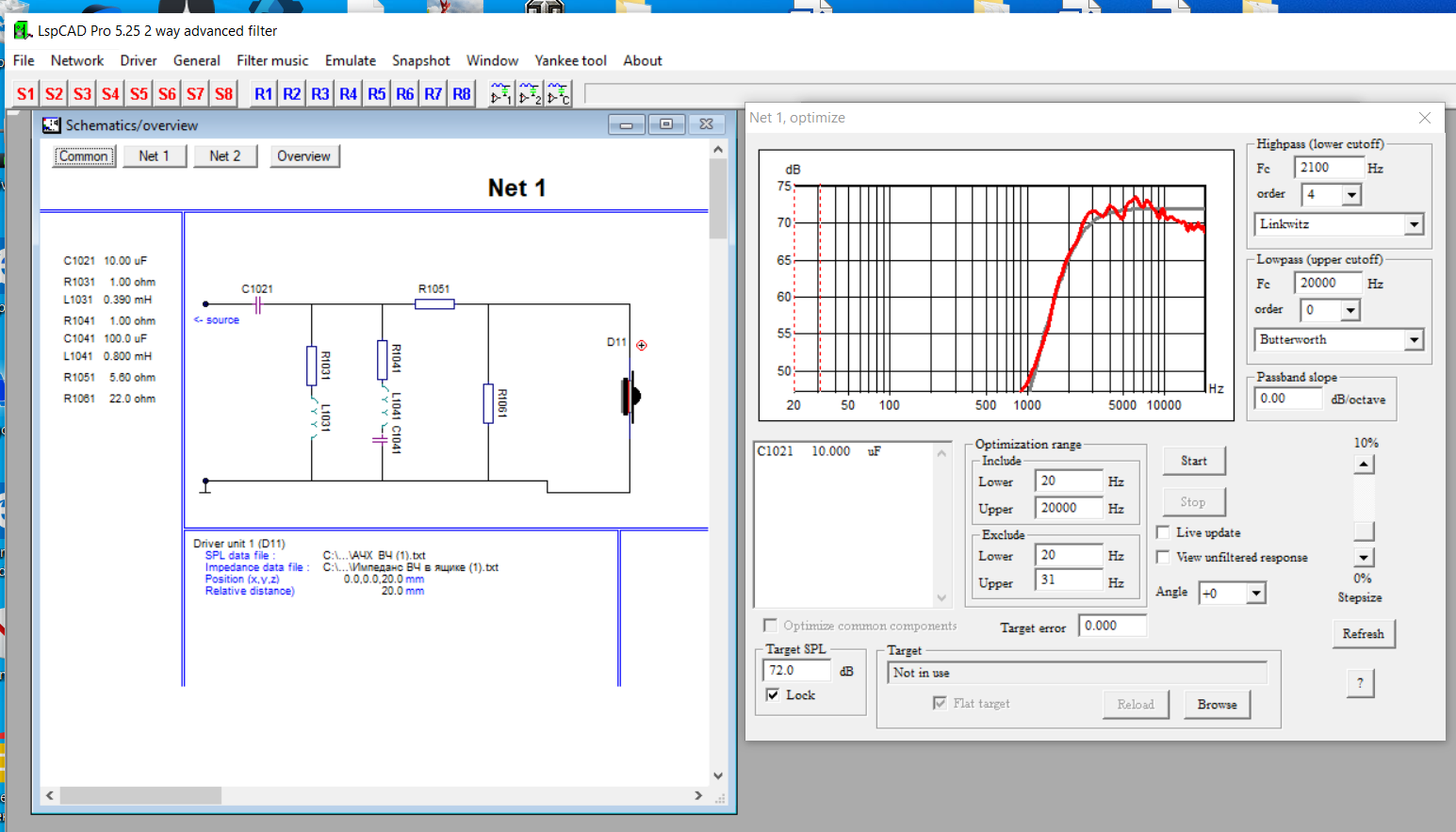Expand the Linkwitz filter type dropdown
This screenshot has height=832, width=1456.
pos(1414,224)
